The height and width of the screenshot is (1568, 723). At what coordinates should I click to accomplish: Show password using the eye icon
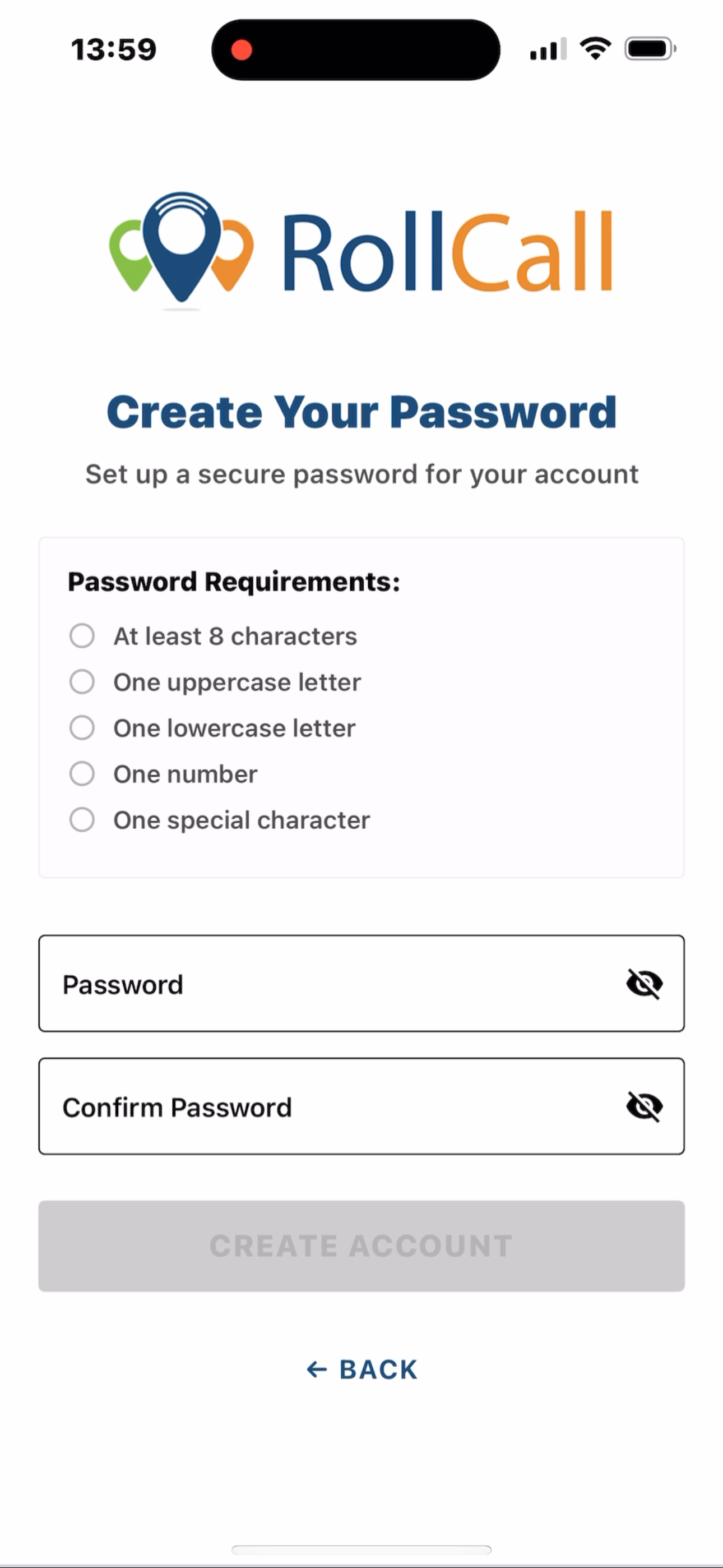click(644, 984)
